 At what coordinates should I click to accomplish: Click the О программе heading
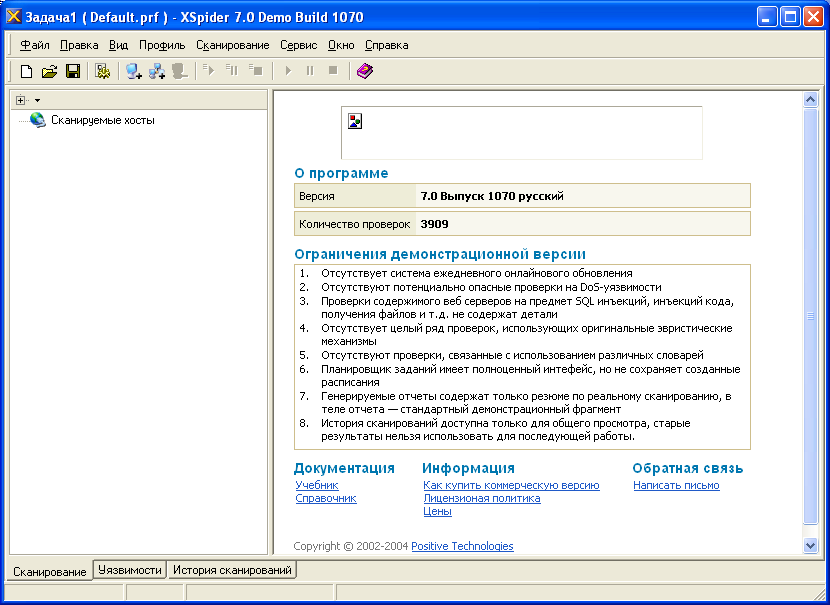pyautogui.click(x=341, y=173)
